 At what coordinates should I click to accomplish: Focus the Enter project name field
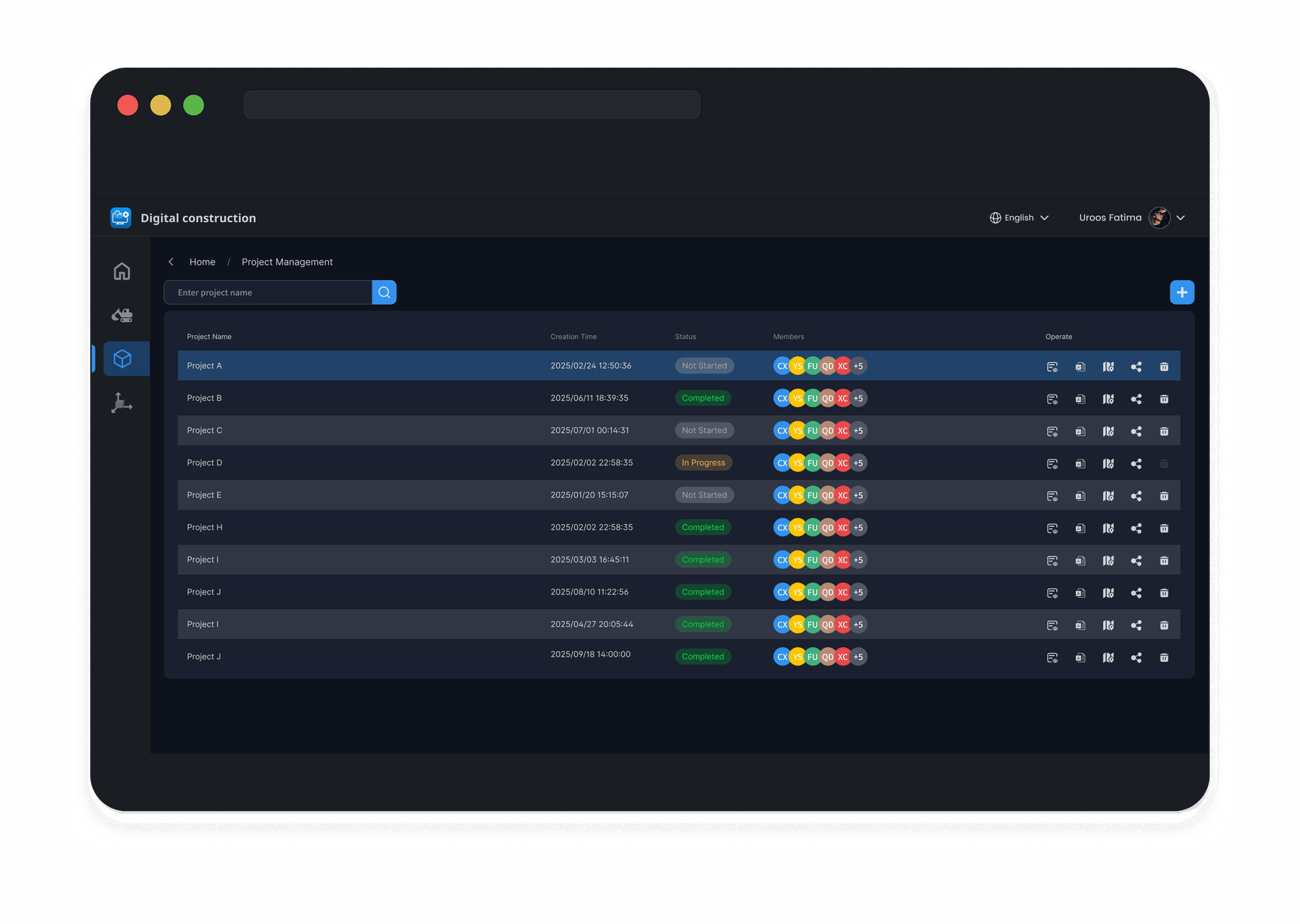[x=268, y=292]
